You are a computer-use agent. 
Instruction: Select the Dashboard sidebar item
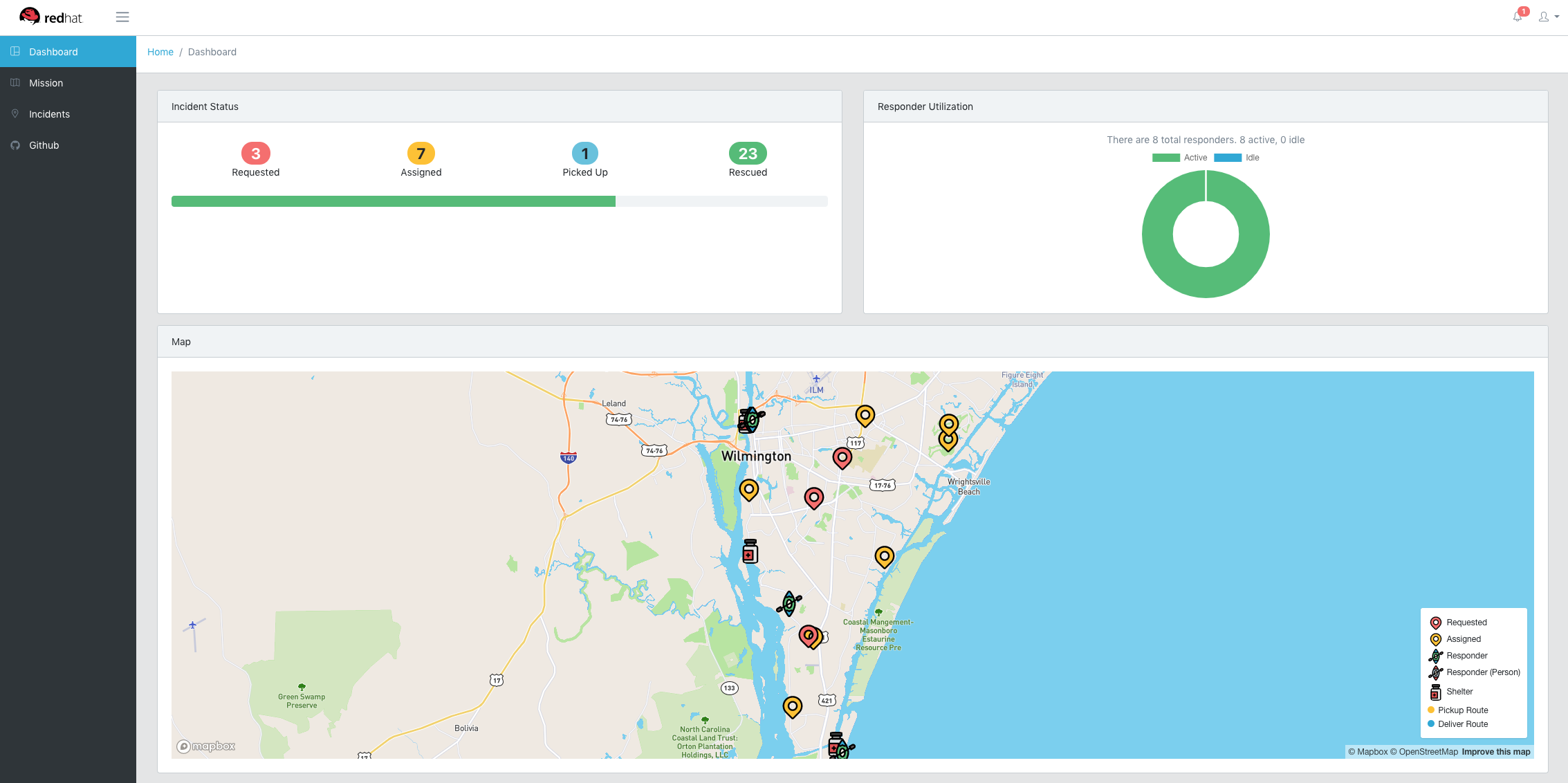click(53, 52)
